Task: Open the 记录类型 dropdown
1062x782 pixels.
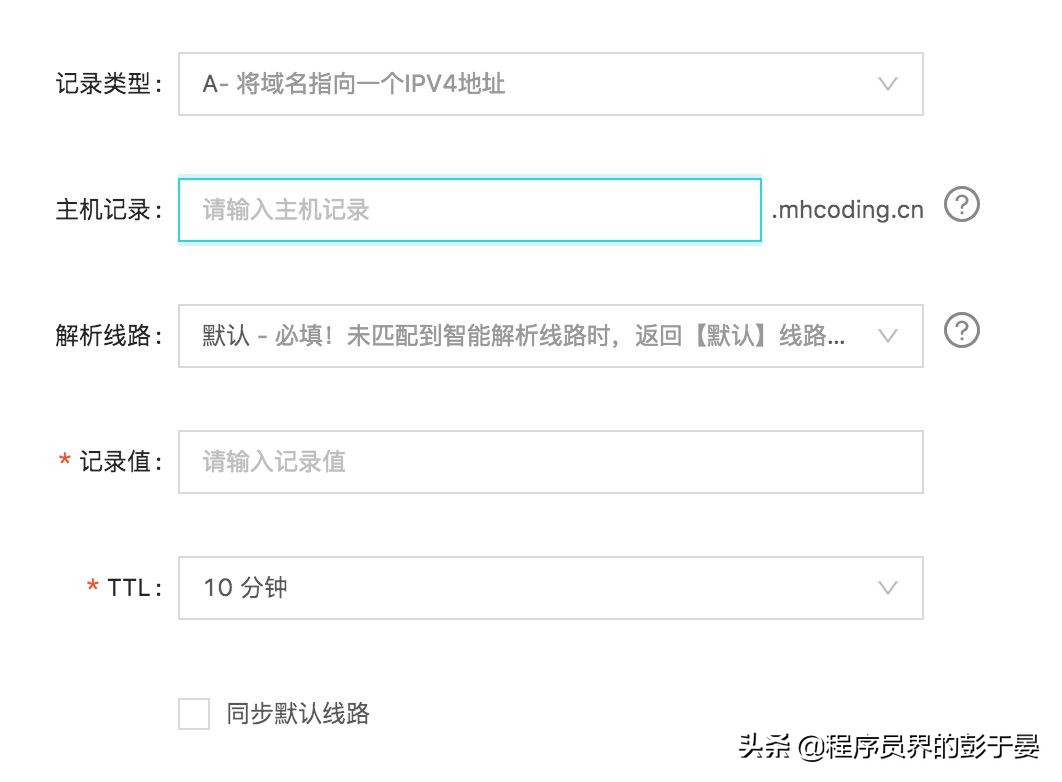Action: pos(550,84)
